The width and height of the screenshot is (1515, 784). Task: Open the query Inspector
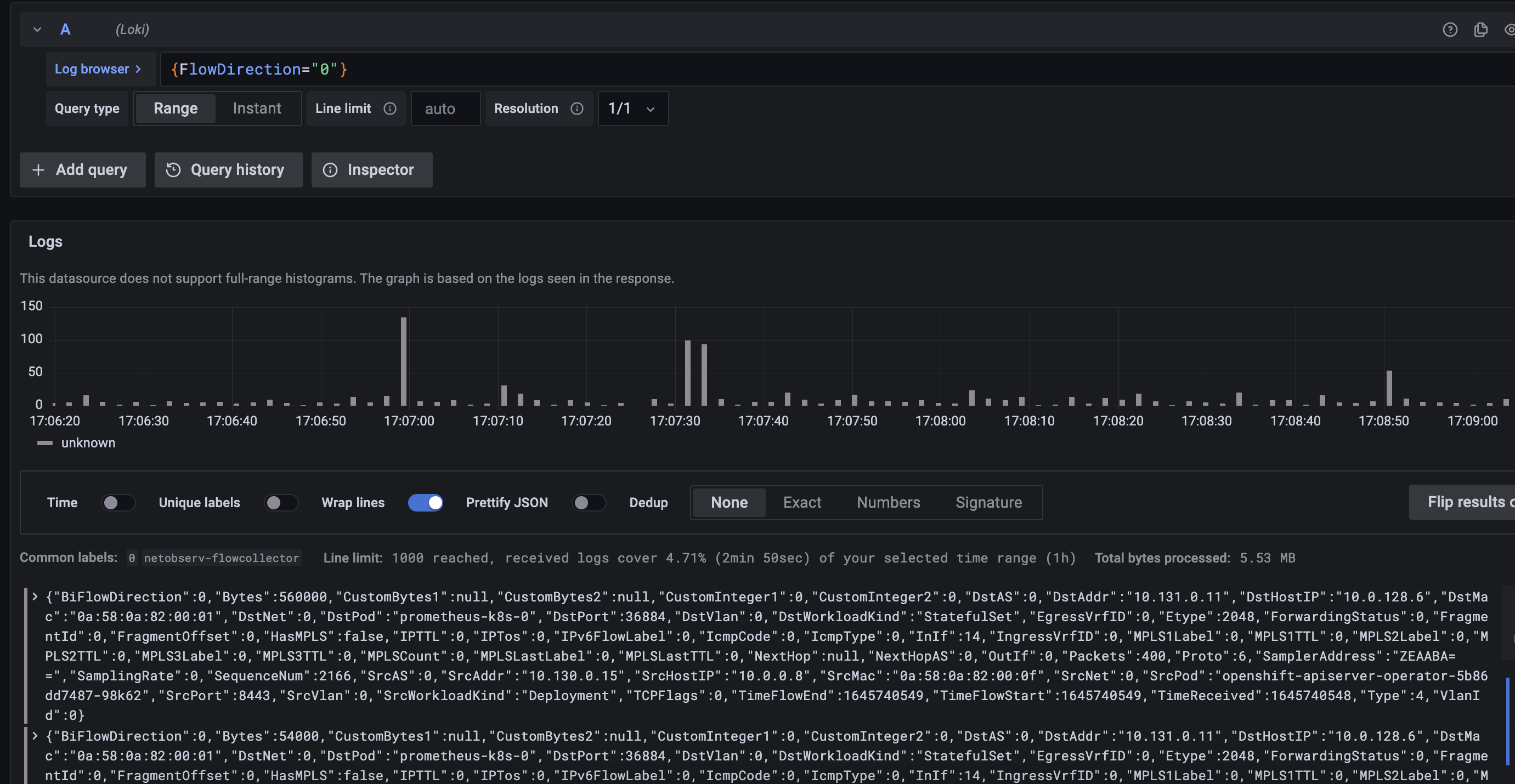pyautogui.click(x=372, y=170)
